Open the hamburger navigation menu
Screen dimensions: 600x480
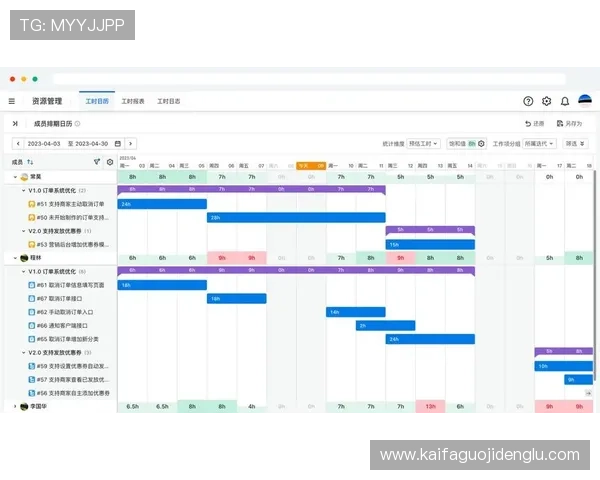(12, 101)
